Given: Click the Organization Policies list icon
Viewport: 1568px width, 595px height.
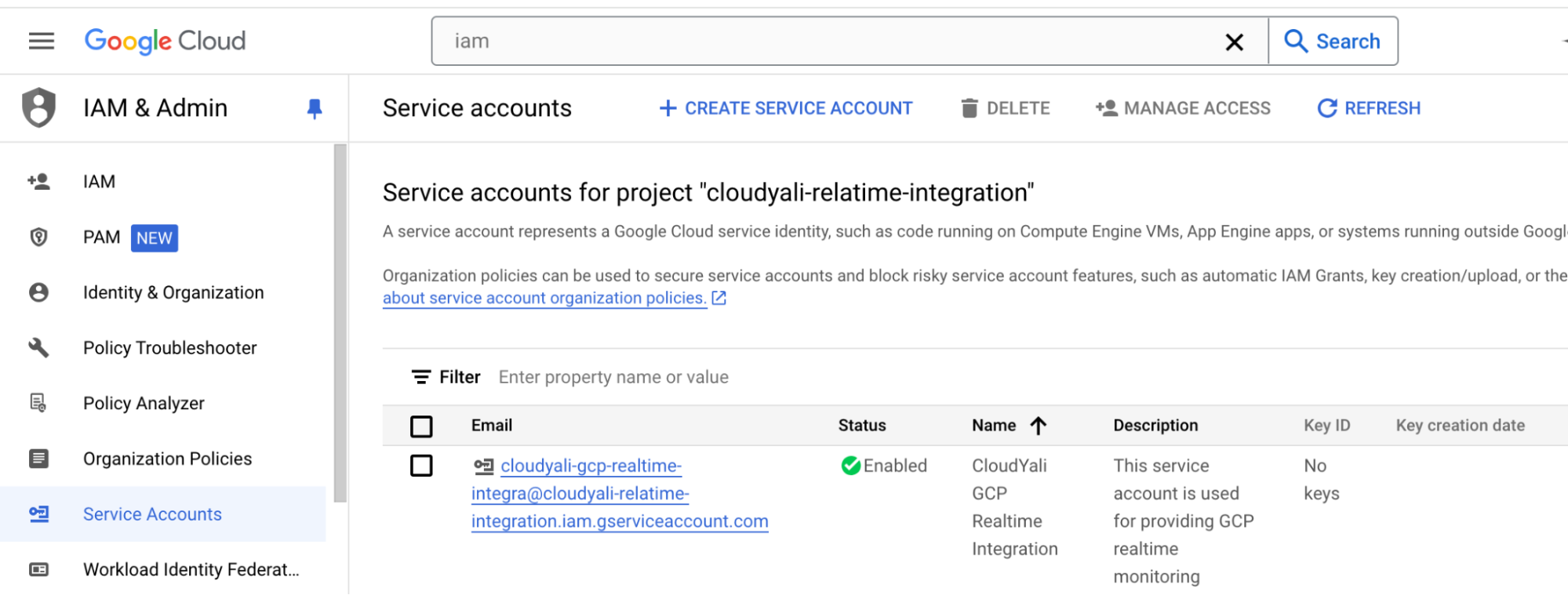Looking at the screenshot, I should (38, 459).
